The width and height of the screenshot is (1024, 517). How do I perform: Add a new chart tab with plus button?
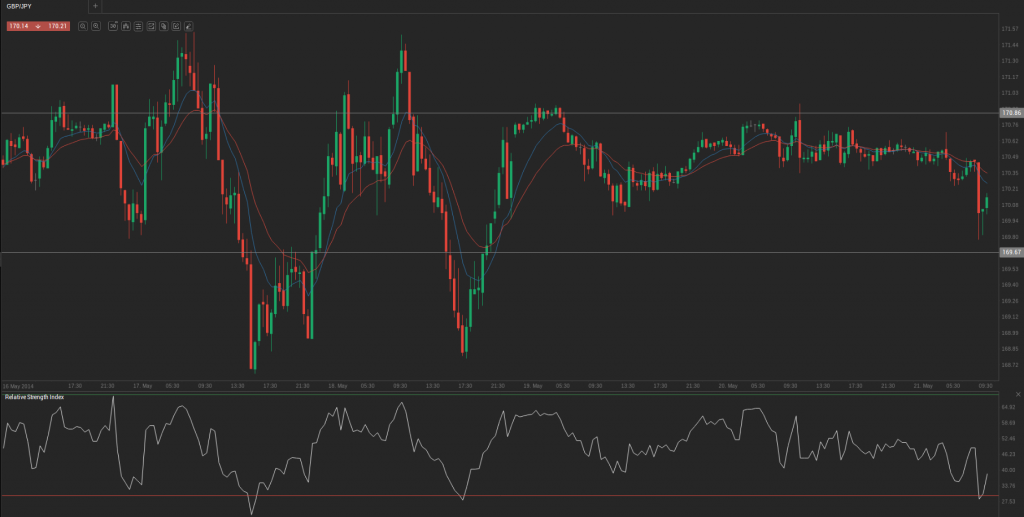[95, 6]
